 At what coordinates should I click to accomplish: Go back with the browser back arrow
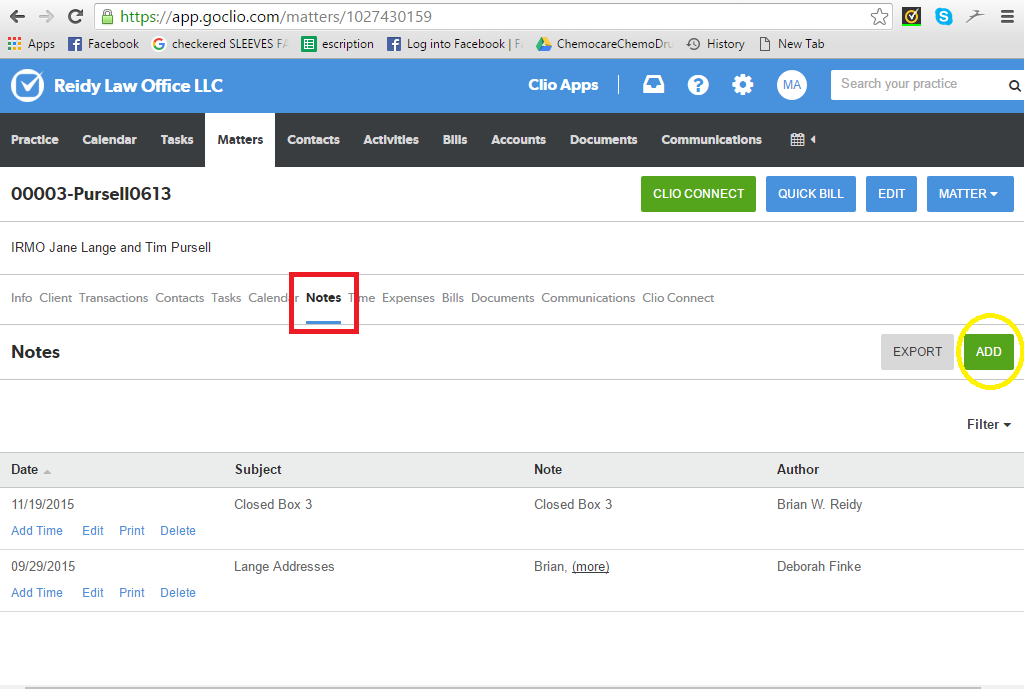pyautogui.click(x=18, y=16)
